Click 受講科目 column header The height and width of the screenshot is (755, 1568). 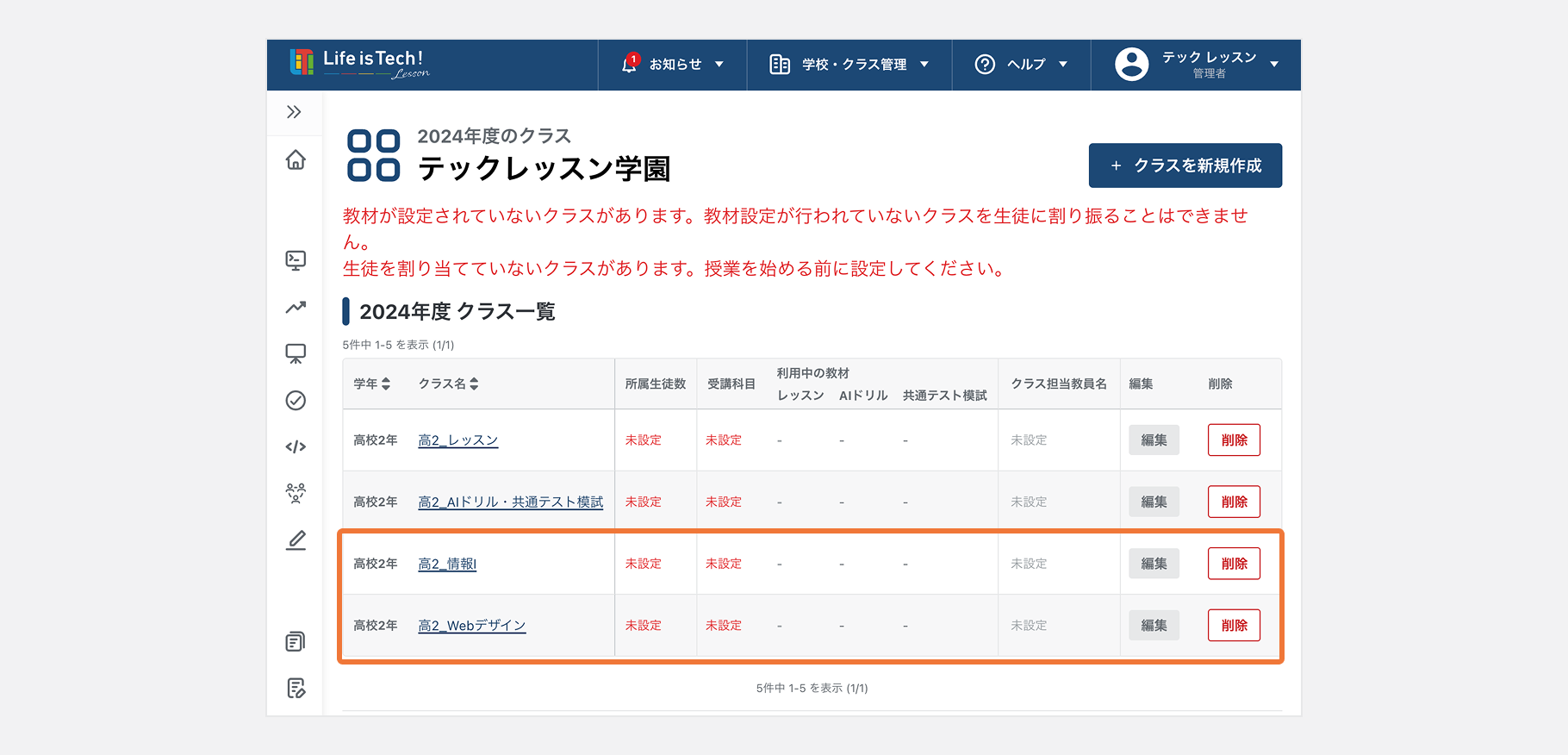(x=731, y=384)
